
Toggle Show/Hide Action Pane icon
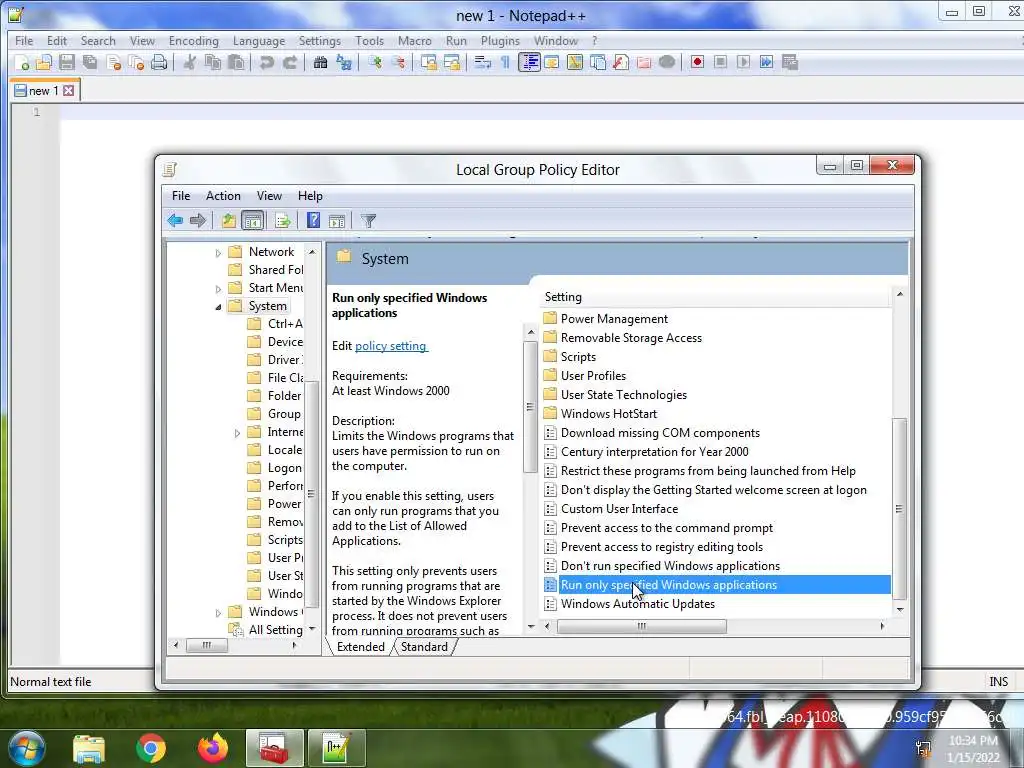337,221
